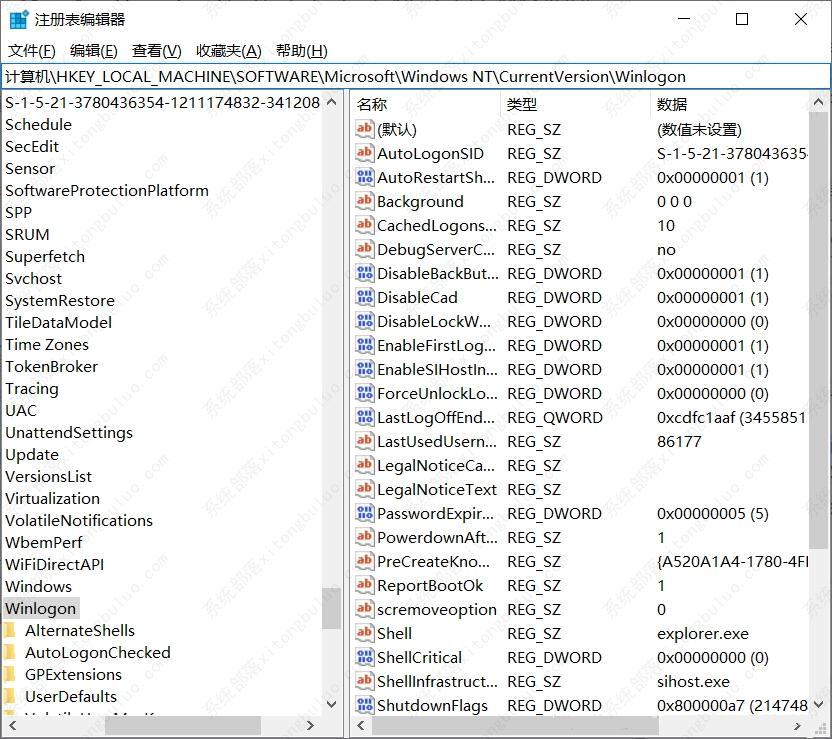Image resolution: width=832 pixels, height=739 pixels.
Task: Open the 文件(F) menu
Action: coord(32,51)
